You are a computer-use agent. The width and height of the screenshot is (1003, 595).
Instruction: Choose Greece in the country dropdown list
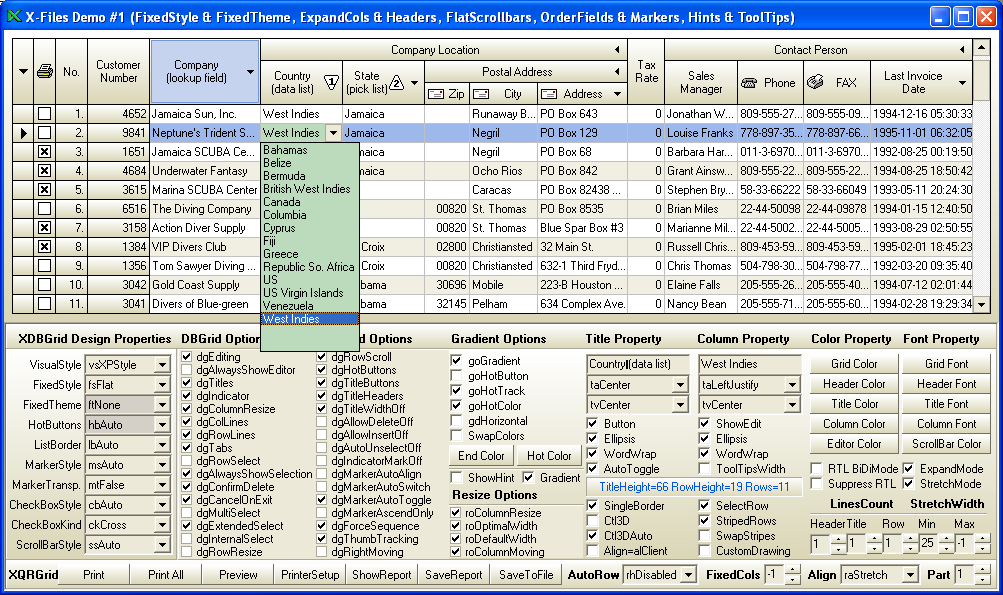coord(280,254)
